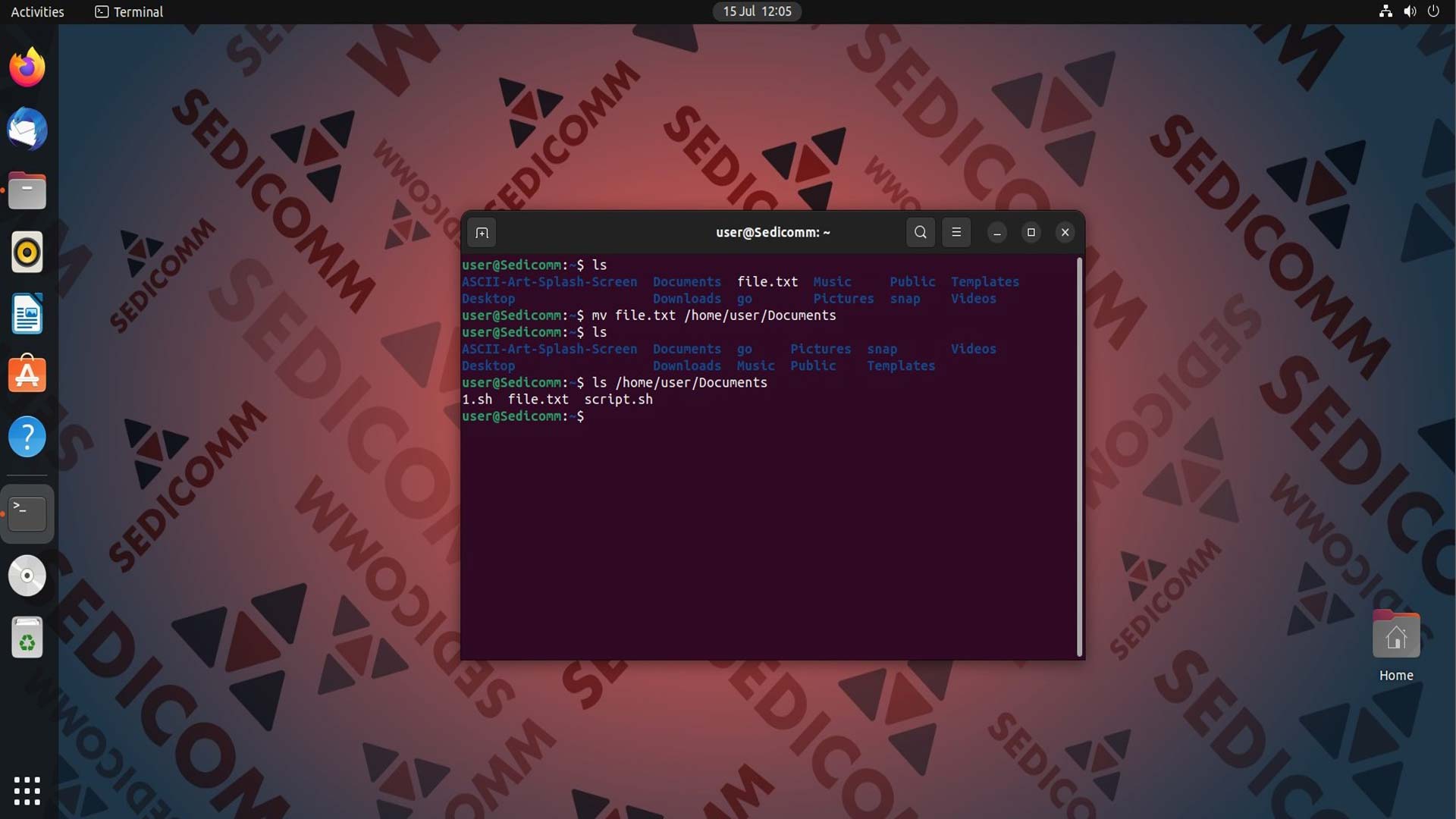Open Ubuntu Software store
This screenshot has width=1456, height=819.
click(27, 375)
